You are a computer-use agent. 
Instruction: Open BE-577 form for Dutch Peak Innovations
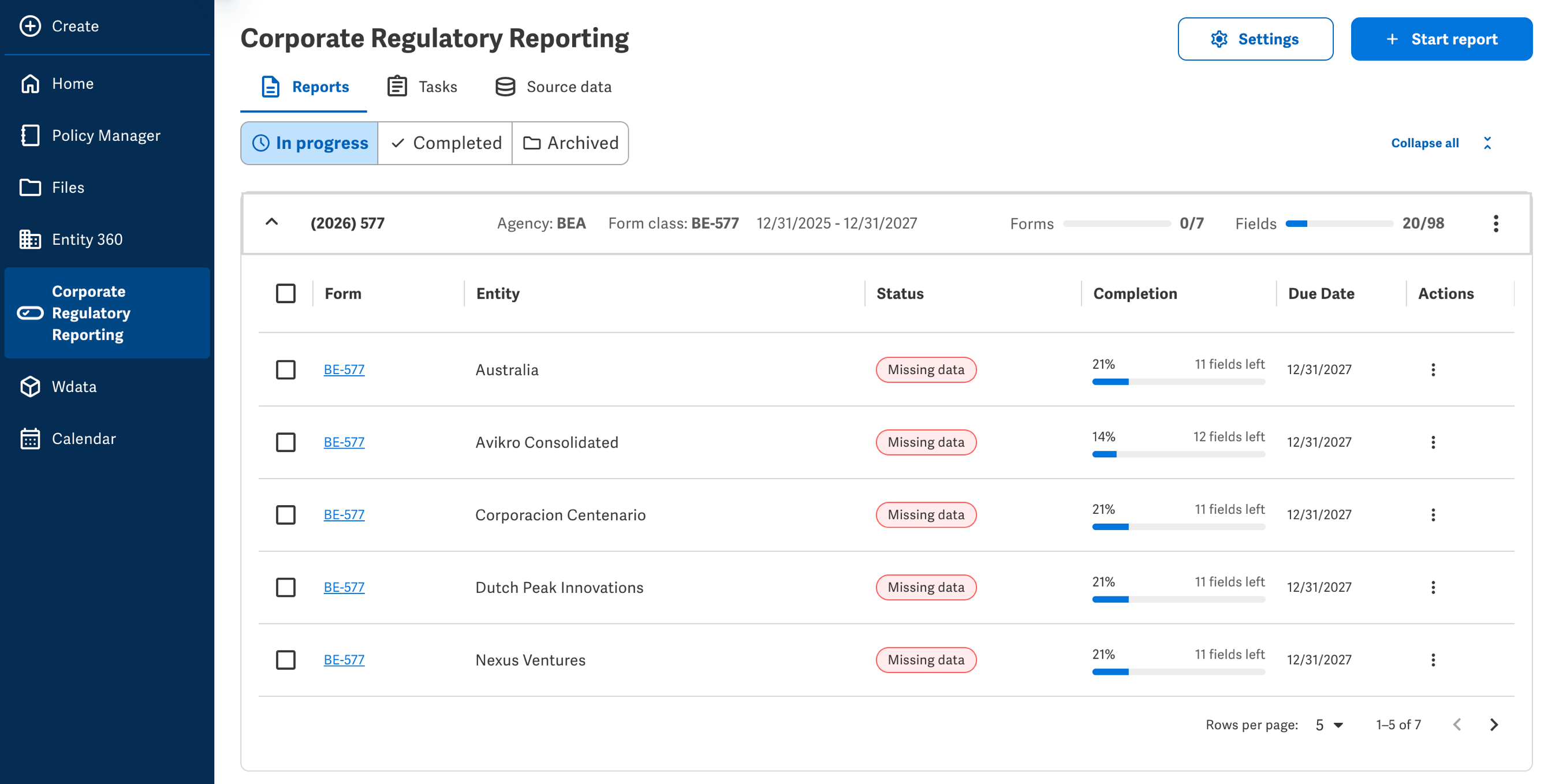point(344,587)
